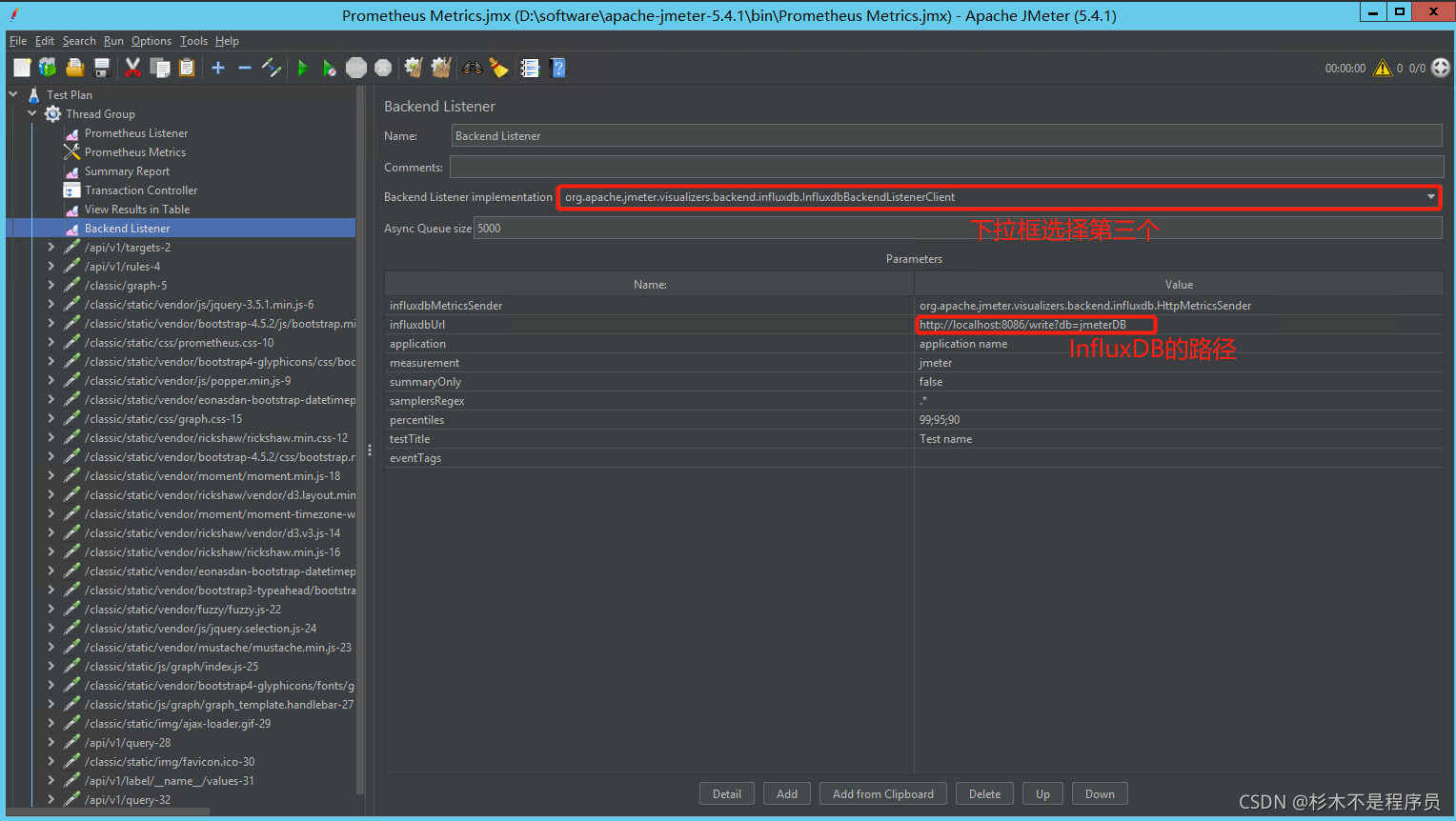Start the test with green play icon
The width and height of the screenshot is (1456, 821).
pyautogui.click(x=302, y=68)
